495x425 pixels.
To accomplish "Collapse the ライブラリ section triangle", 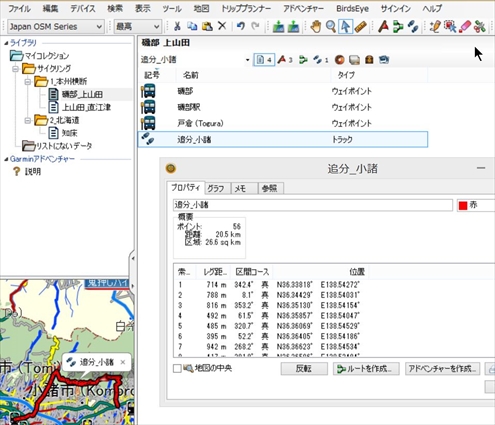I will pos(6,43).
